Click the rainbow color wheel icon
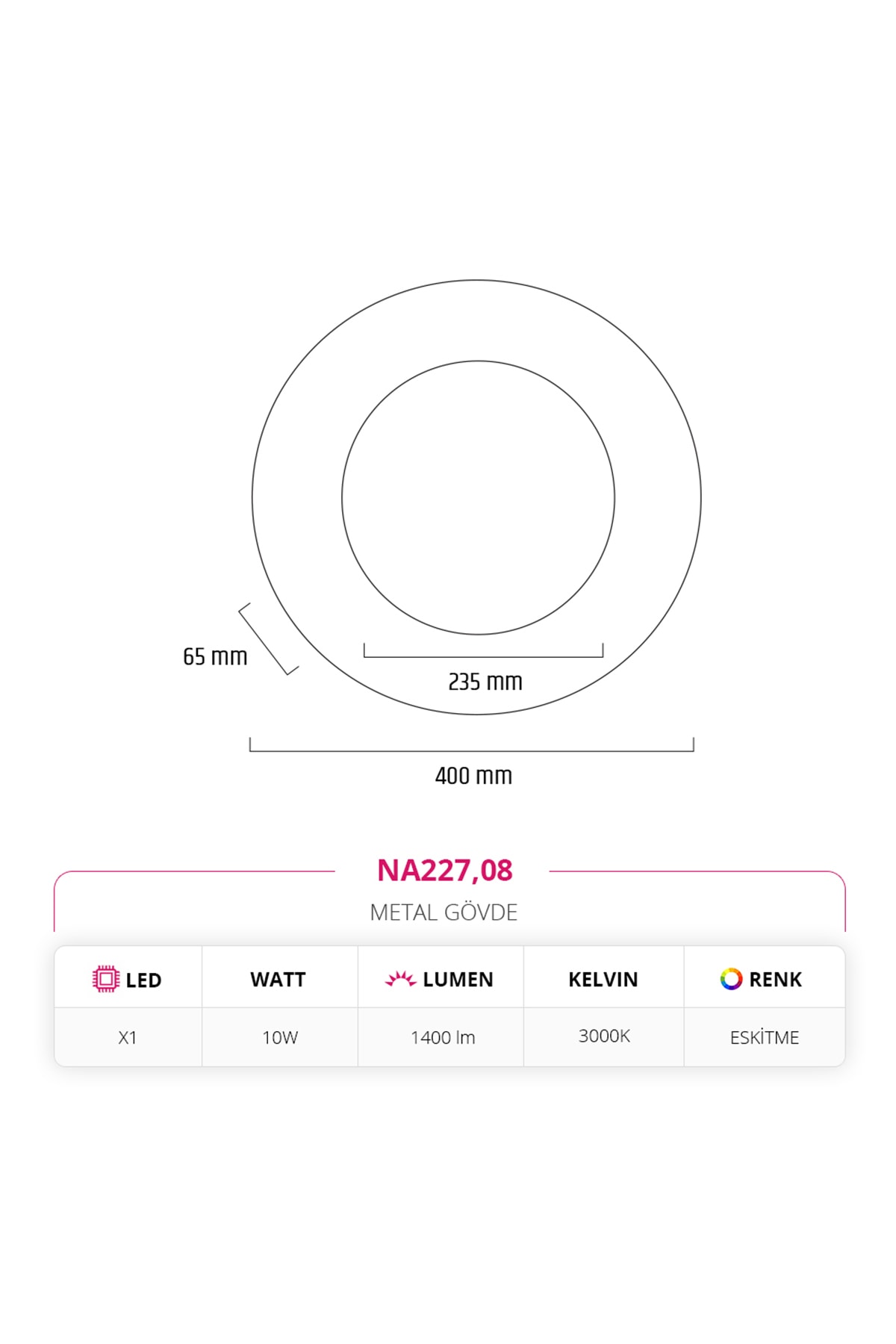The image size is (896, 1344). (x=731, y=979)
